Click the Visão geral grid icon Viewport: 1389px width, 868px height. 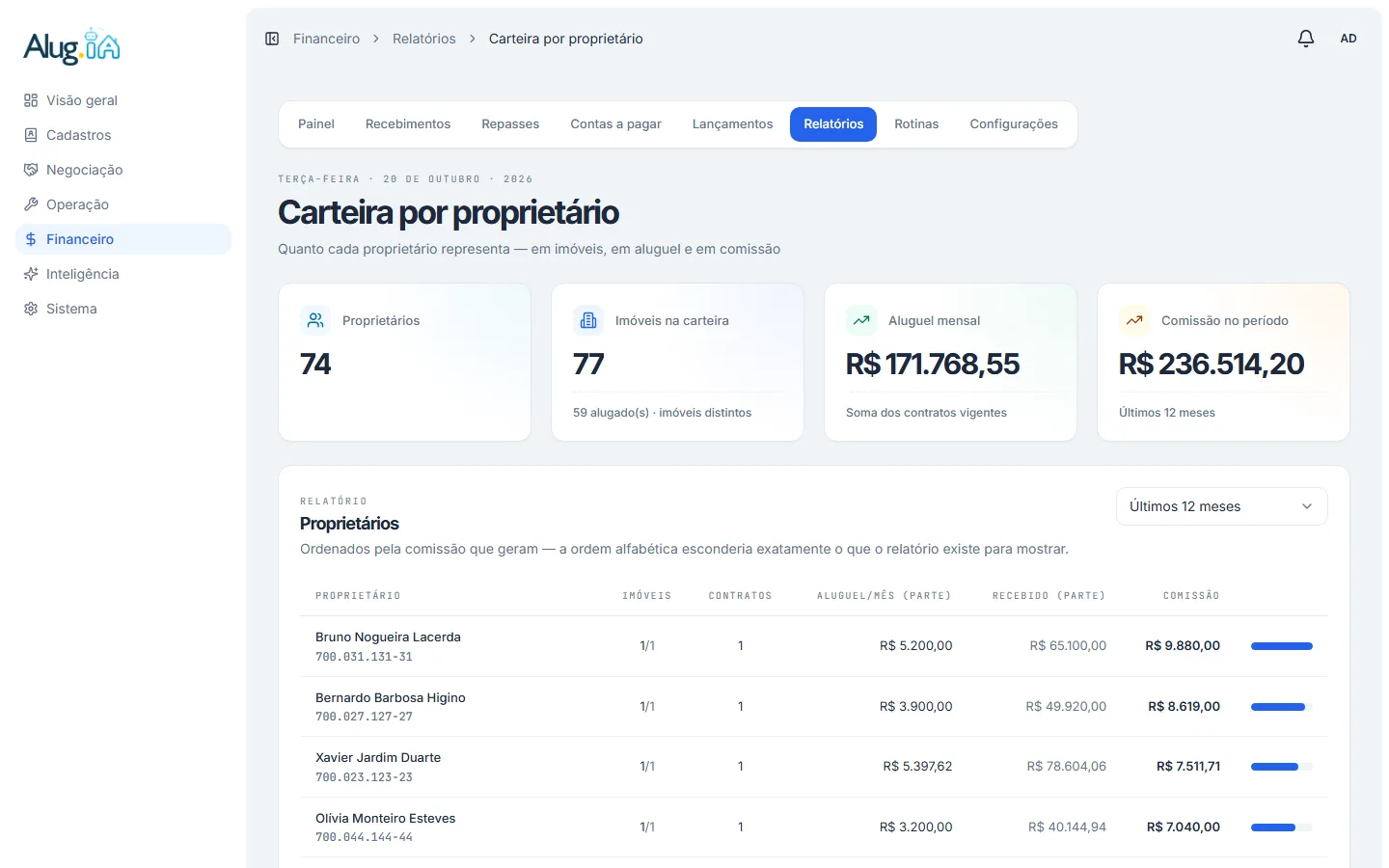click(x=31, y=100)
